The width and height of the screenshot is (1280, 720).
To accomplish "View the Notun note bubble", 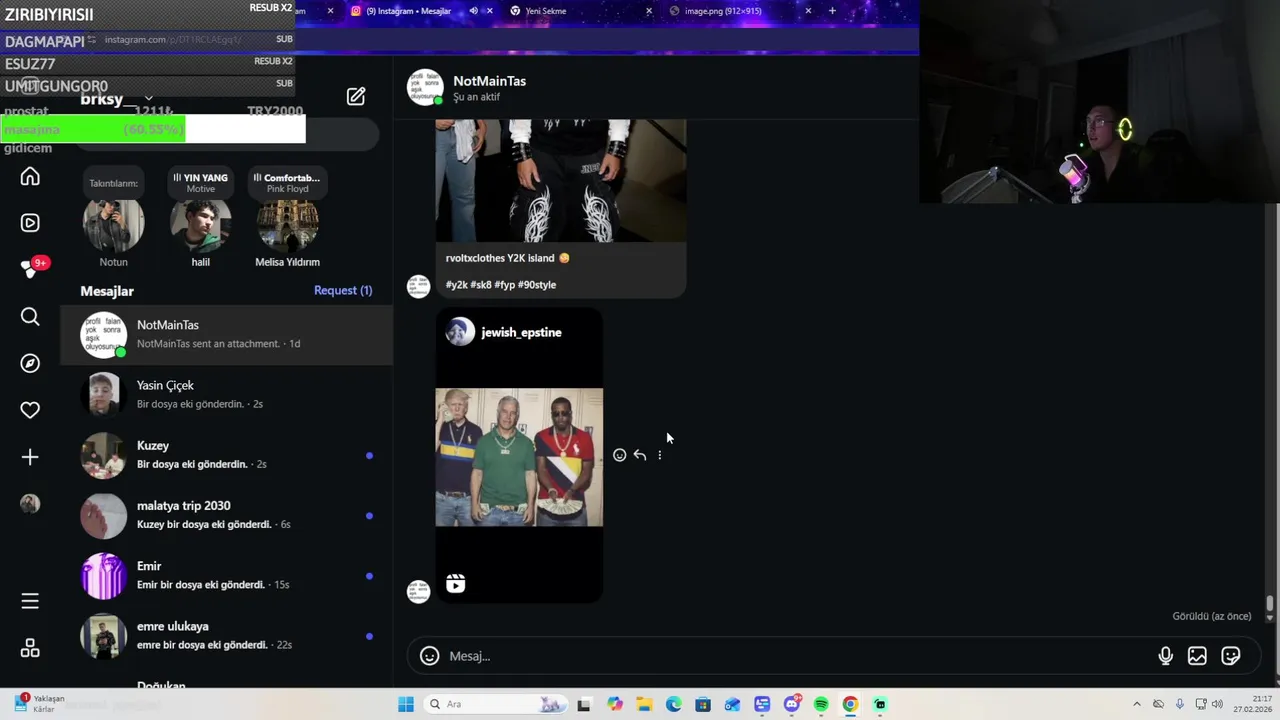I will point(113,183).
